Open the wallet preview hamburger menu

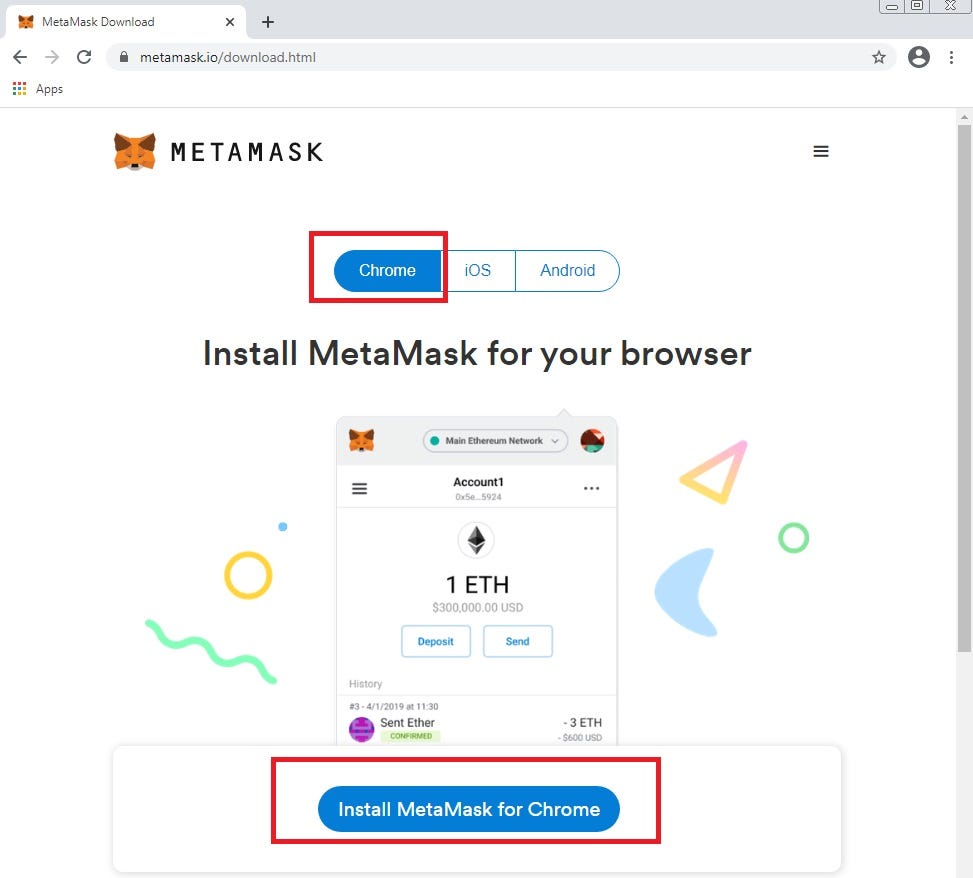[x=359, y=489]
